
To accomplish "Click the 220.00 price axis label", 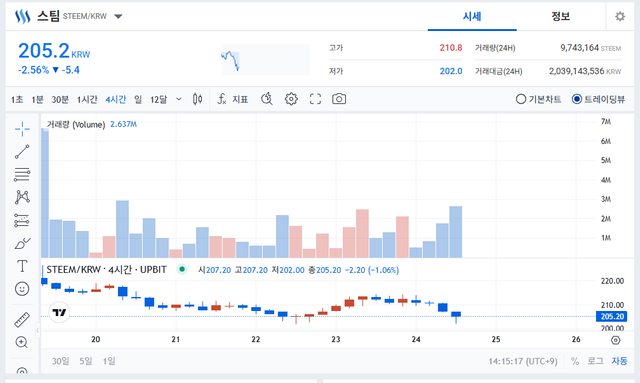I will [612, 281].
